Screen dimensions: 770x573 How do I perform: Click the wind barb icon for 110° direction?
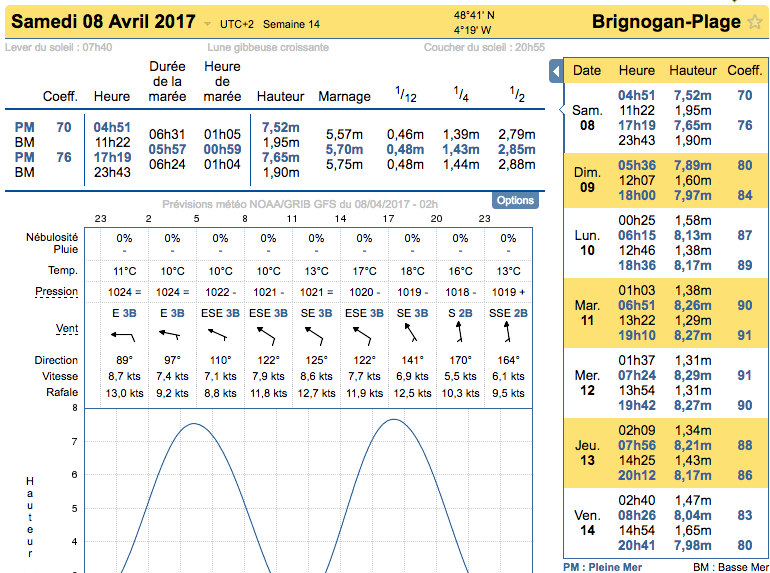click(x=220, y=336)
